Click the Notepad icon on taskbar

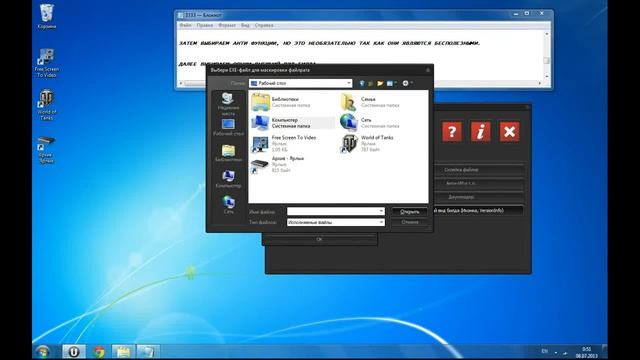point(148,351)
